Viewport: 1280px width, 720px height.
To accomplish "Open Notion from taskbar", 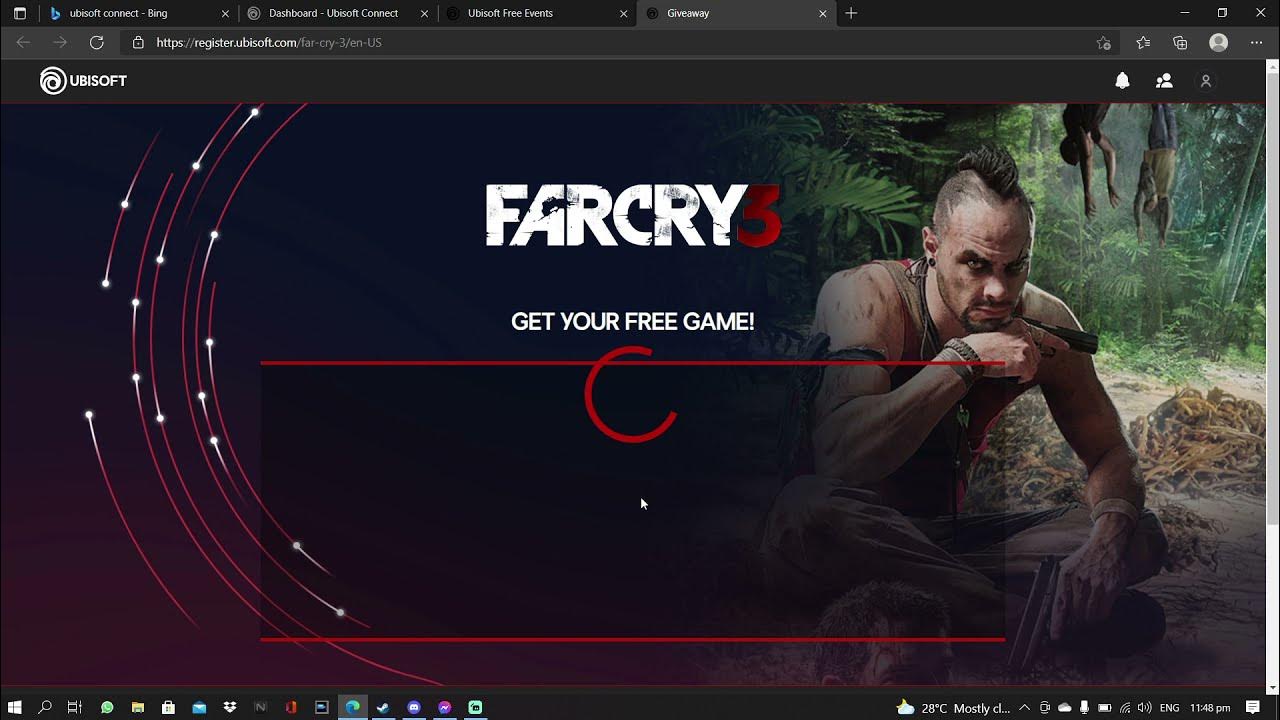I will (261, 707).
